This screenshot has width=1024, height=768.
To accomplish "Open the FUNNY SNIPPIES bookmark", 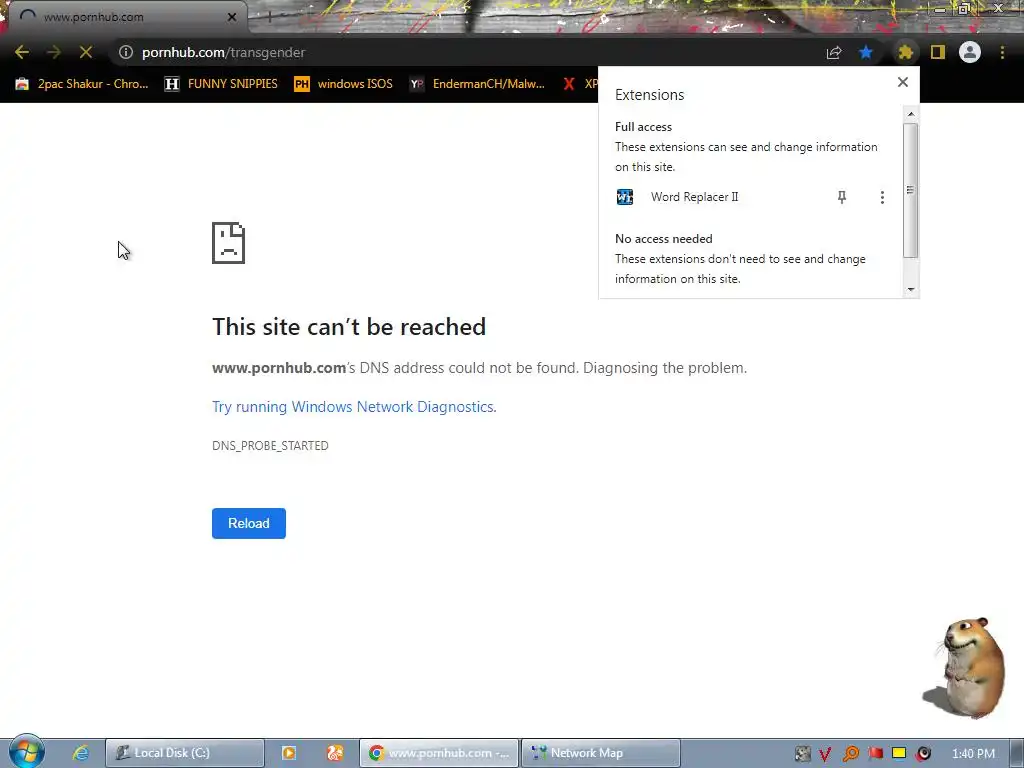I will [221, 84].
